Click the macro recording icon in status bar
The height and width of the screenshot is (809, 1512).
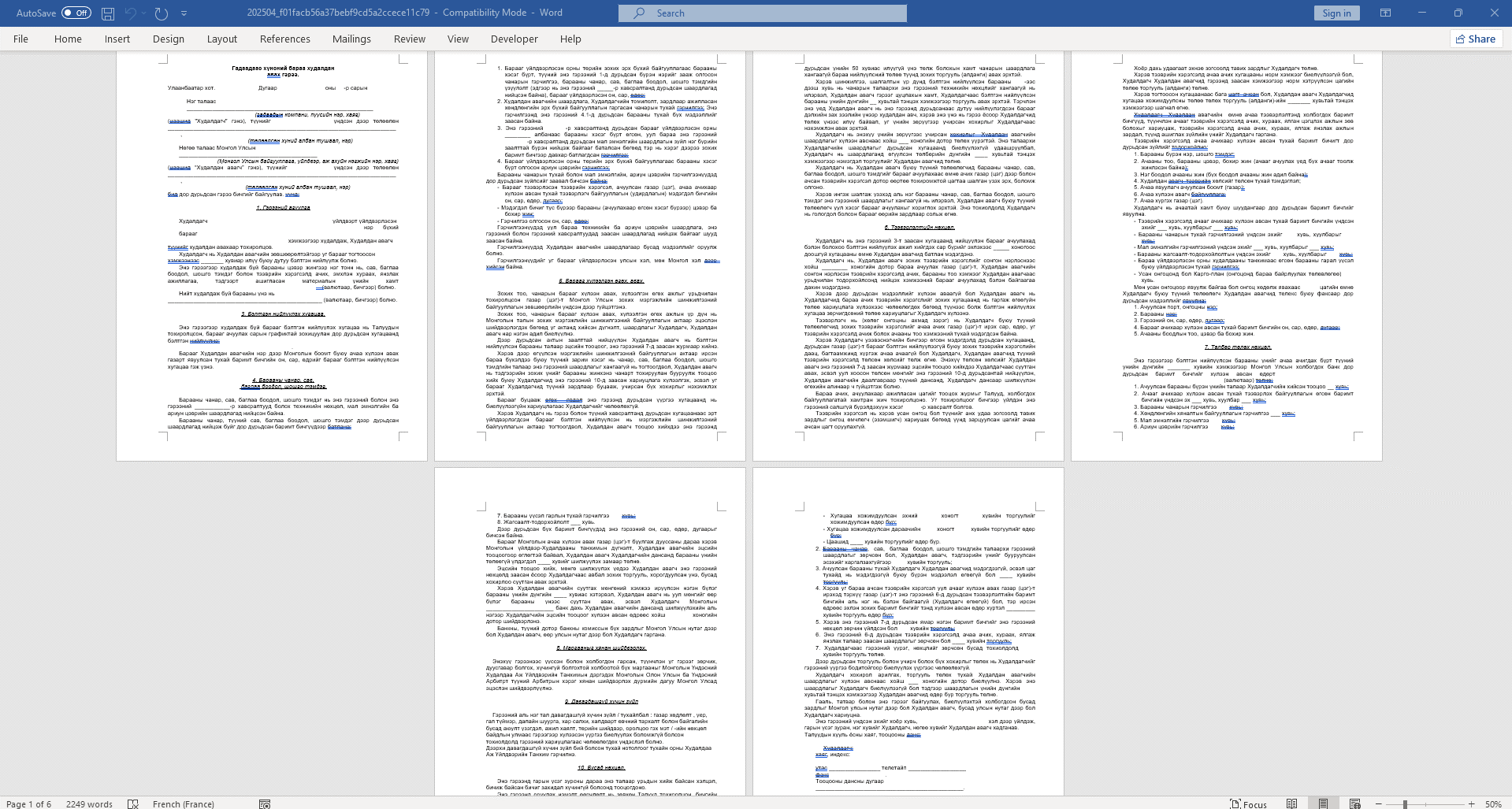pos(265,803)
